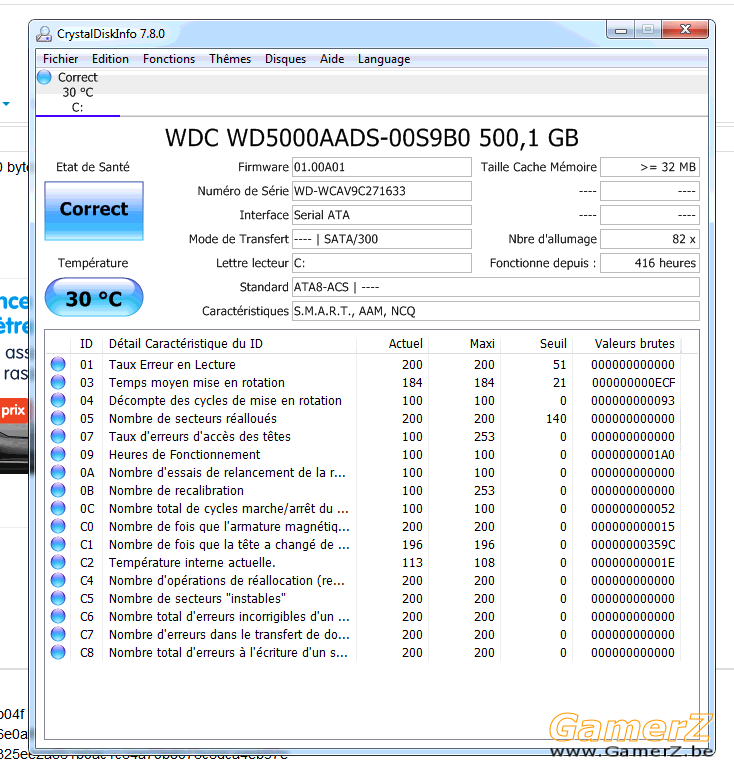Click the serial number field WD-WCAV9C271633
734x767 pixels.
(x=382, y=191)
